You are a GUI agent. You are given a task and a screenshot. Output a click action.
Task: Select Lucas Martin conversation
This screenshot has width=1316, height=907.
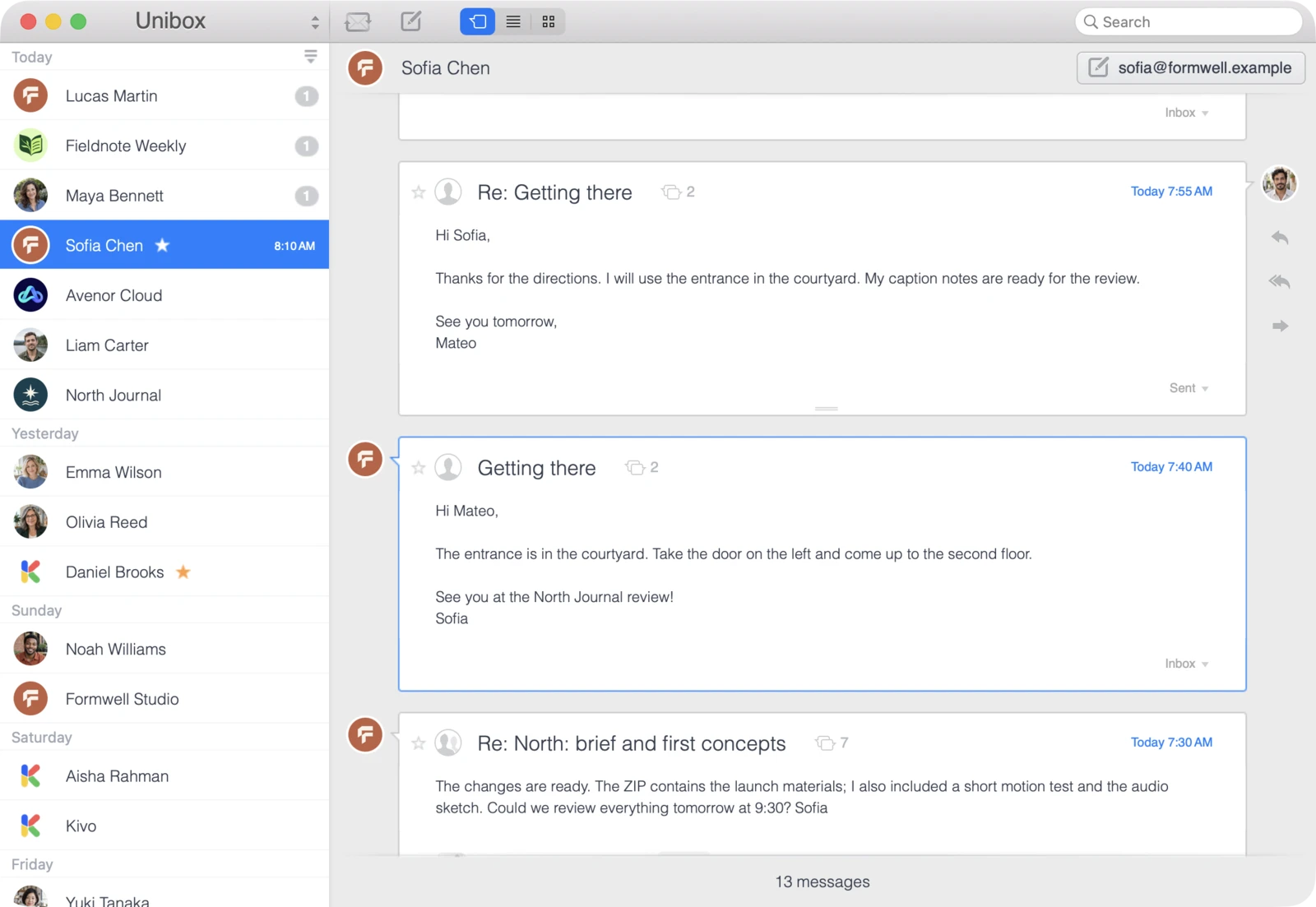pos(164,96)
